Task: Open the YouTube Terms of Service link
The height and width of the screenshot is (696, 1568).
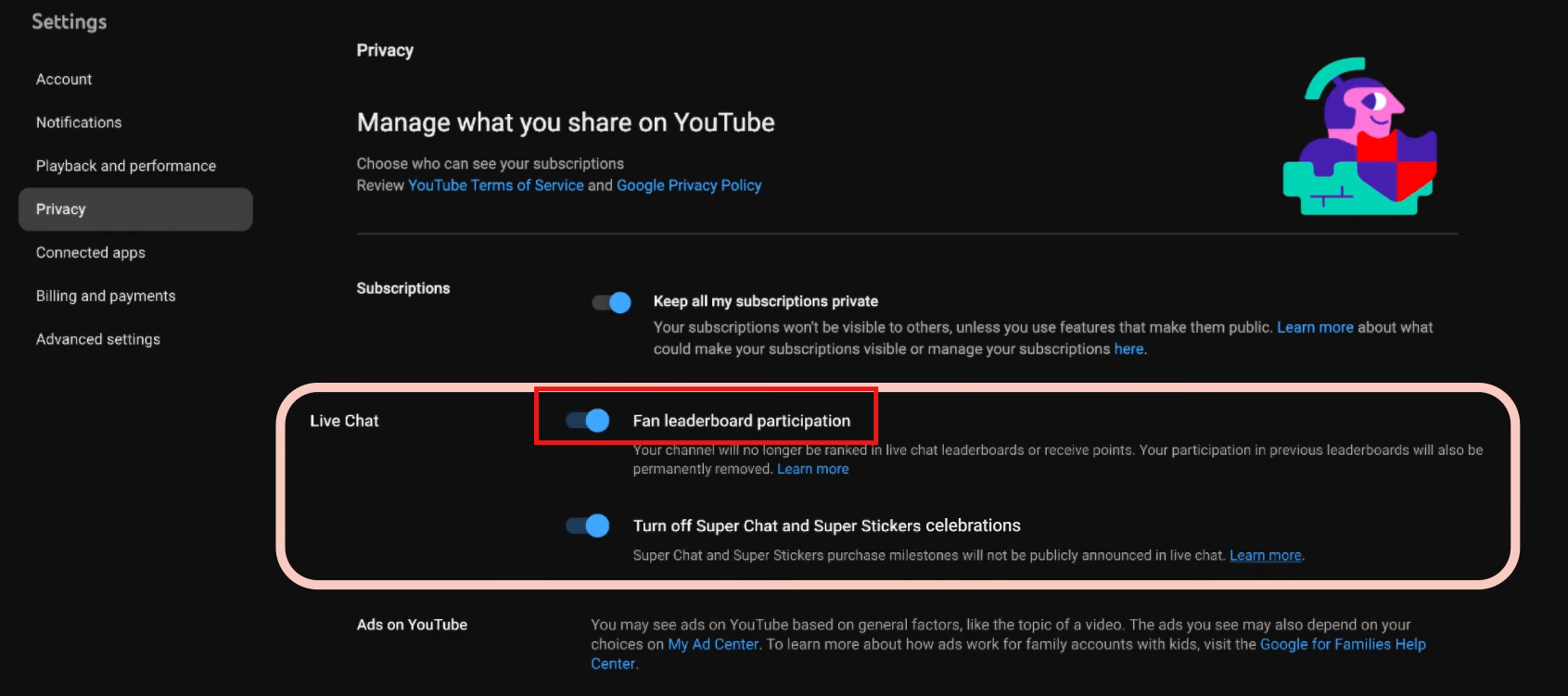Action: pos(495,184)
